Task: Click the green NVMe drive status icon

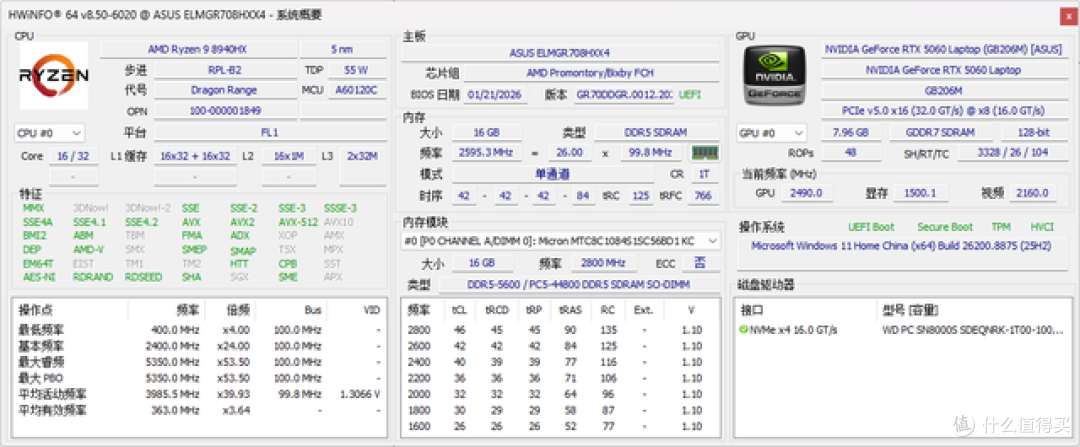Action: coord(743,330)
